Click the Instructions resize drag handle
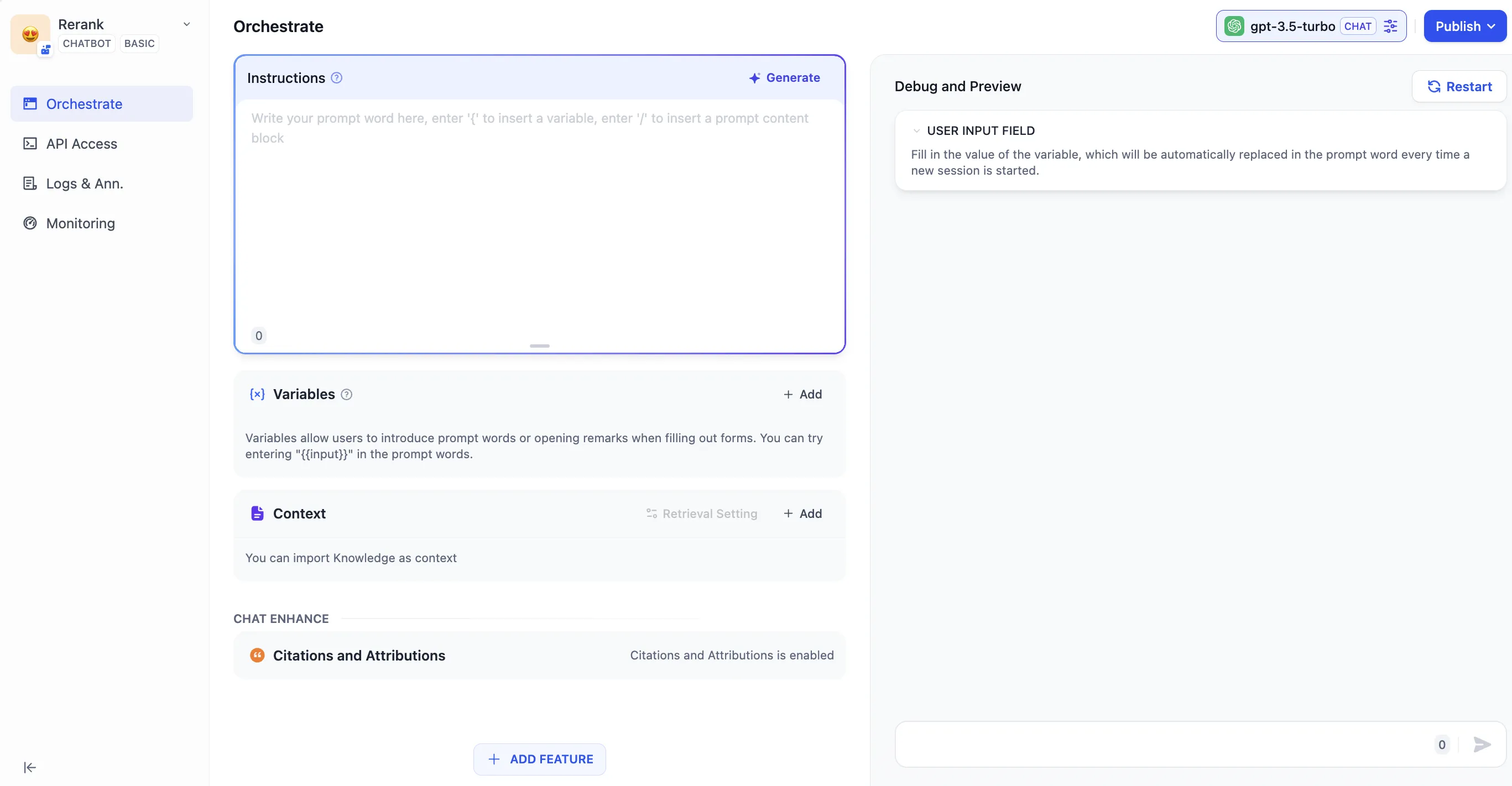The width and height of the screenshot is (1512, 786). coord(539,346)
